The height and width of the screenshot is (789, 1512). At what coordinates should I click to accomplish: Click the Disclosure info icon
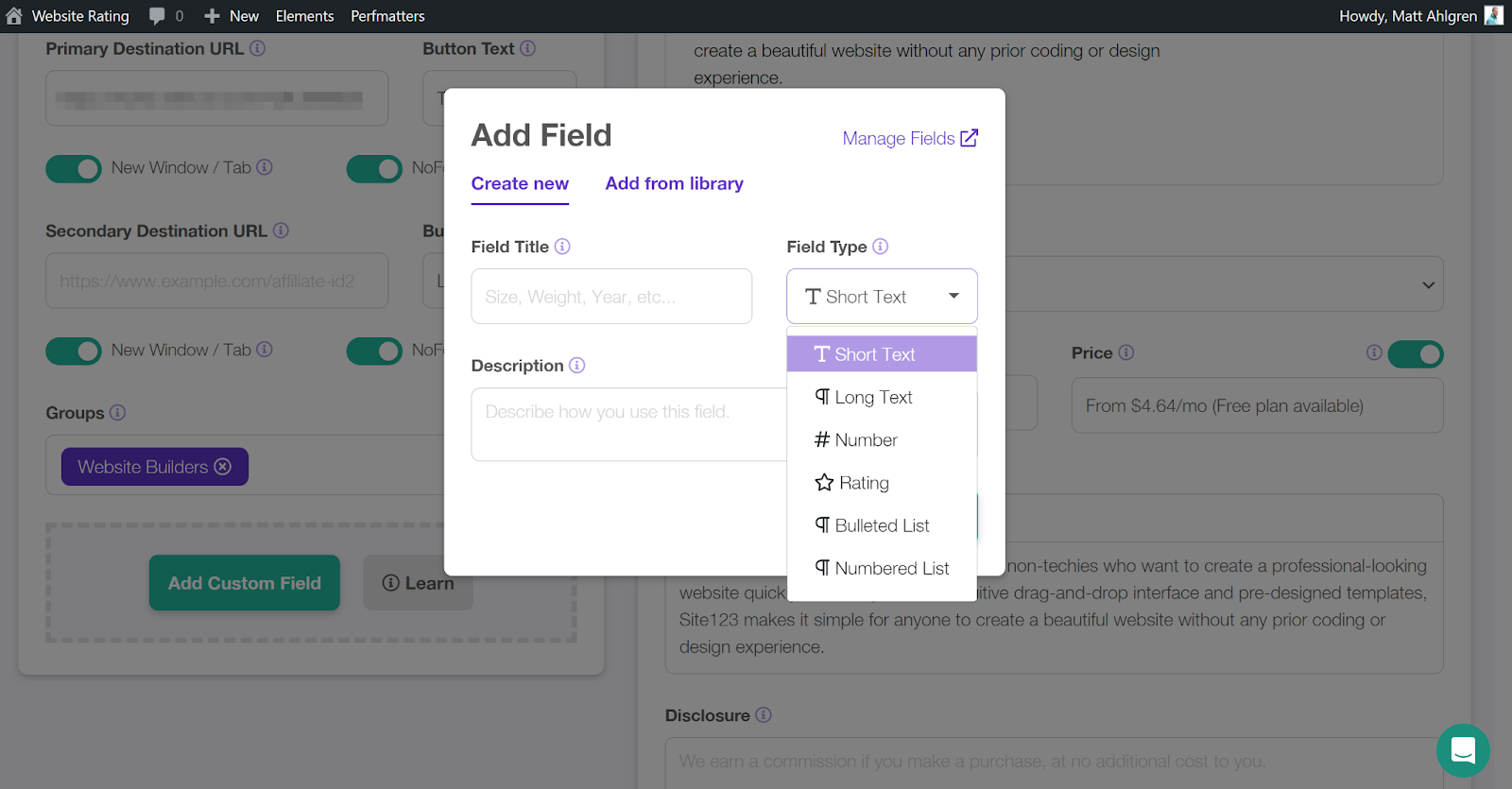pyautogui.click(x=764, y=715)
